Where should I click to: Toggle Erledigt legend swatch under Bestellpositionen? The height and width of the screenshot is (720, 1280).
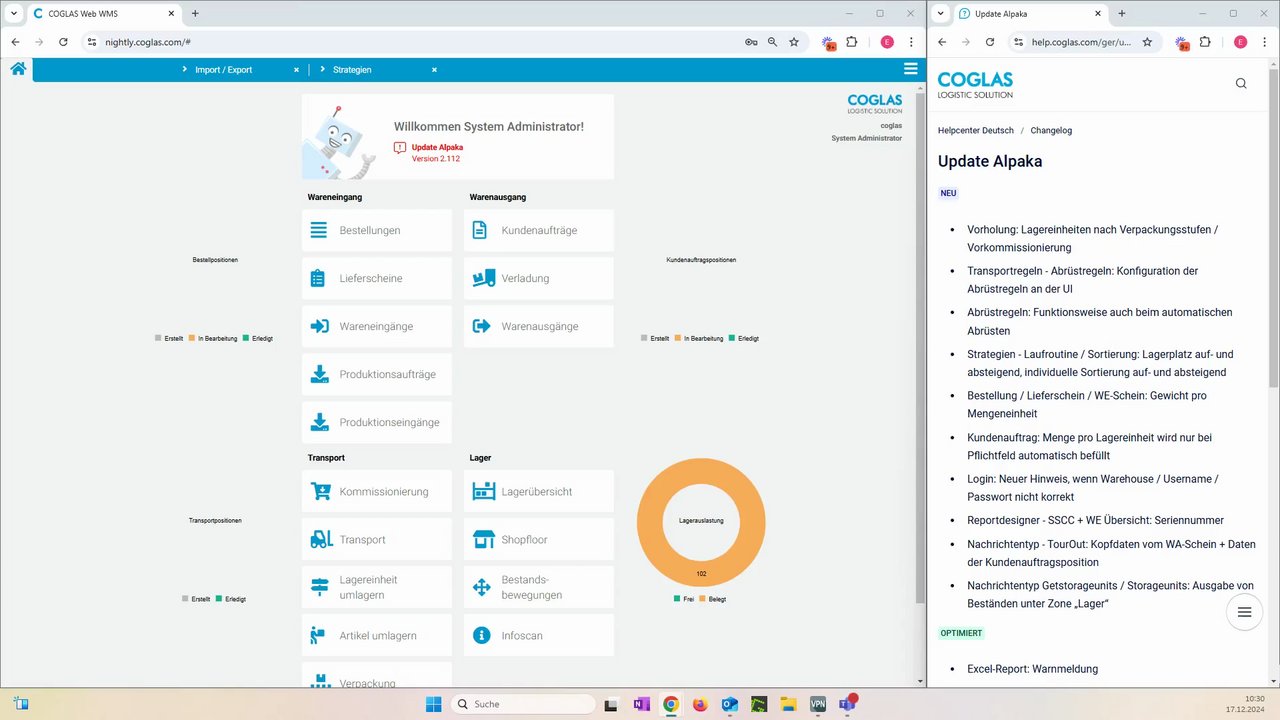tap(246, 338)
